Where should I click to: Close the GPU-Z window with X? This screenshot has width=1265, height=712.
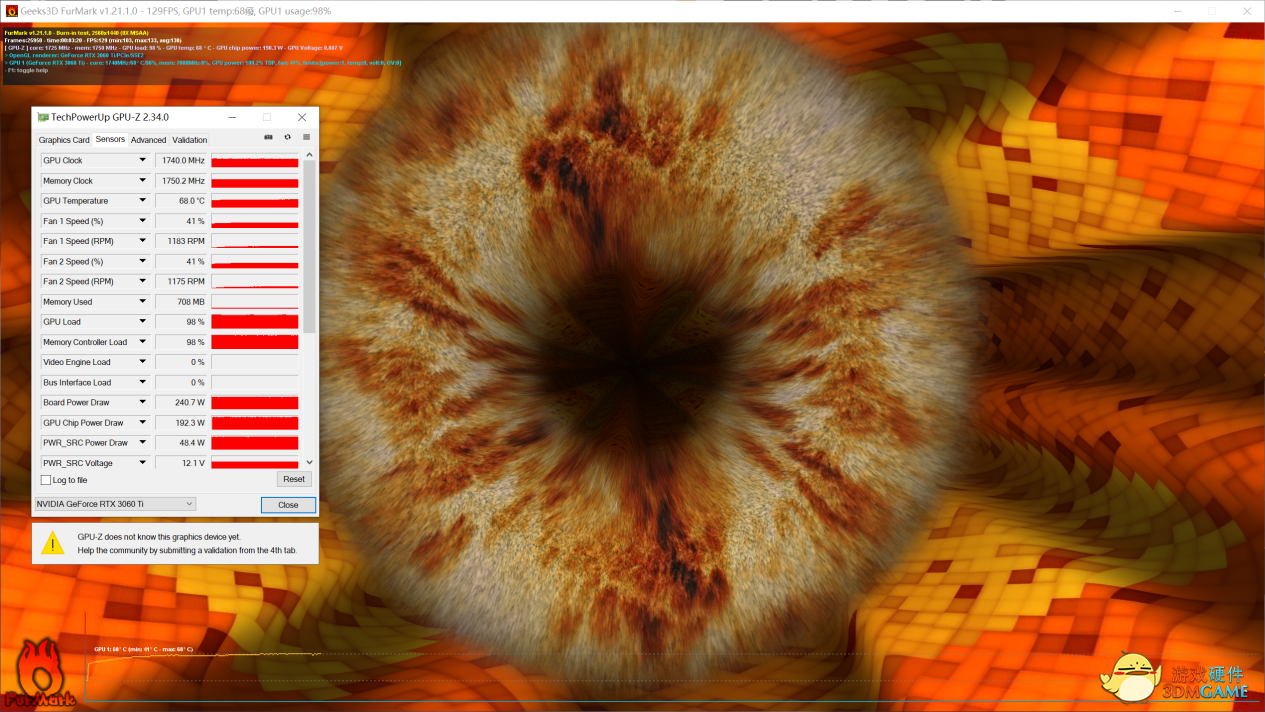click(x=302, y=117)
